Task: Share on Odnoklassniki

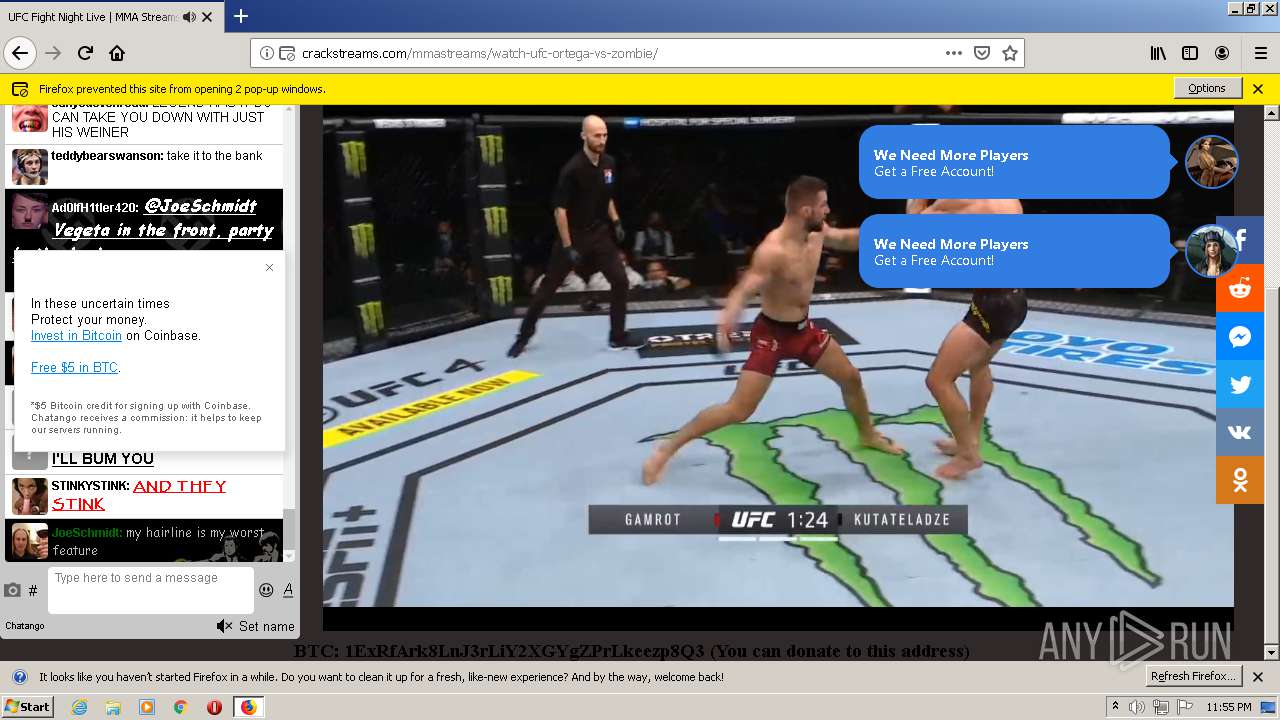Action: 1240,481
